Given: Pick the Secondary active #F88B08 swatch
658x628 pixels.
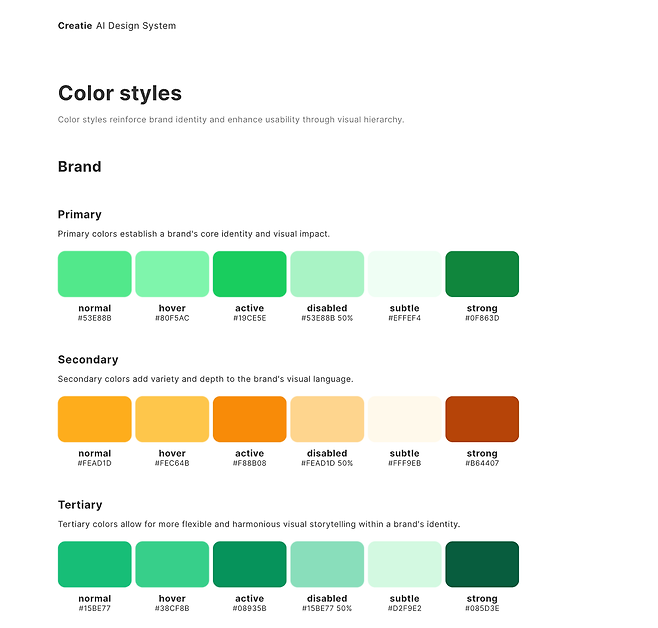Looking at the screenshot, I should tap(250, 419).
